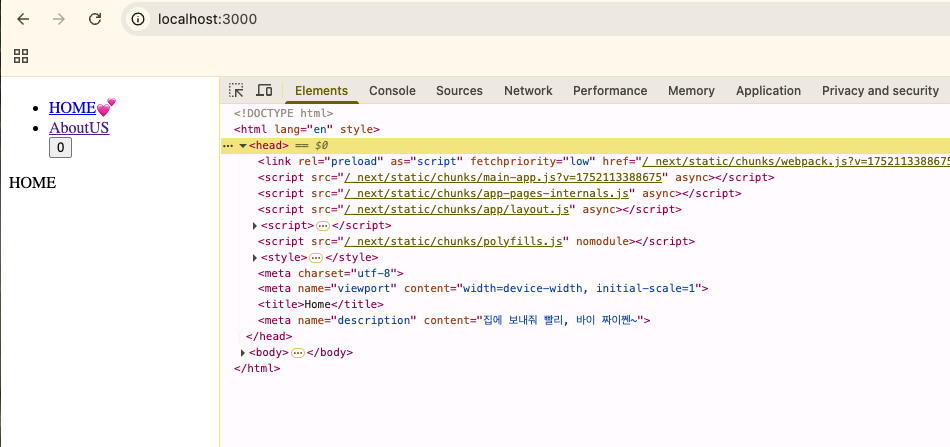Click the HOME heading text on the page
The image size is (950, 447).
[33, 183]
